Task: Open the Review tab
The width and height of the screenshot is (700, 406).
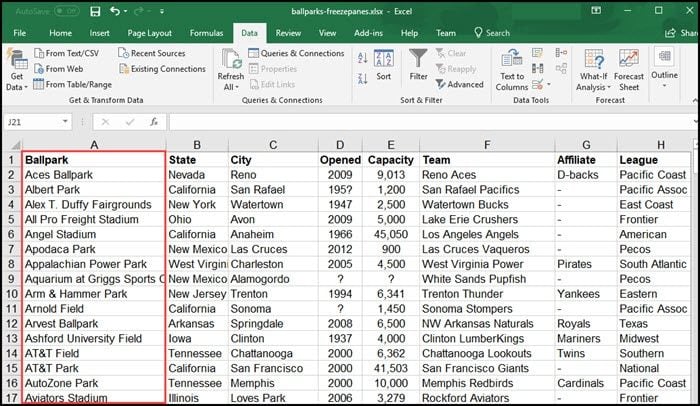Action: (x=288, y=33)
